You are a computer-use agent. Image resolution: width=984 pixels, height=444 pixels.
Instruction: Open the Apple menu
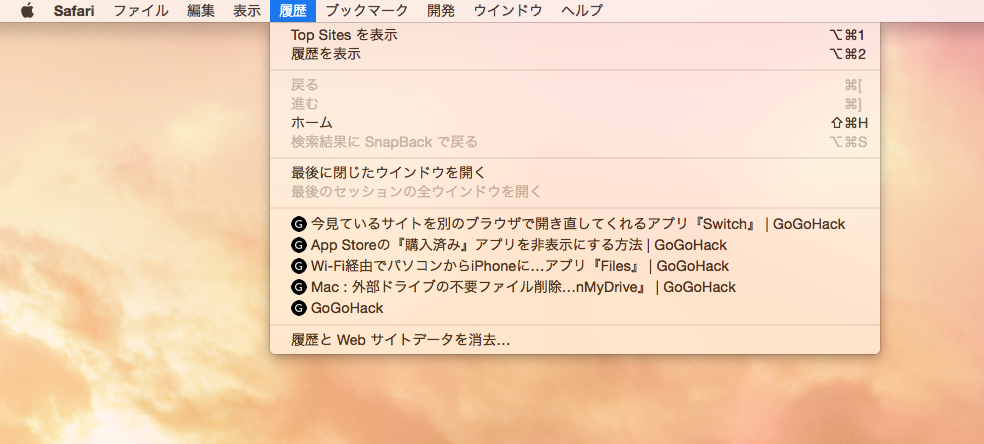pyautogui.click(x=27, y=11)
